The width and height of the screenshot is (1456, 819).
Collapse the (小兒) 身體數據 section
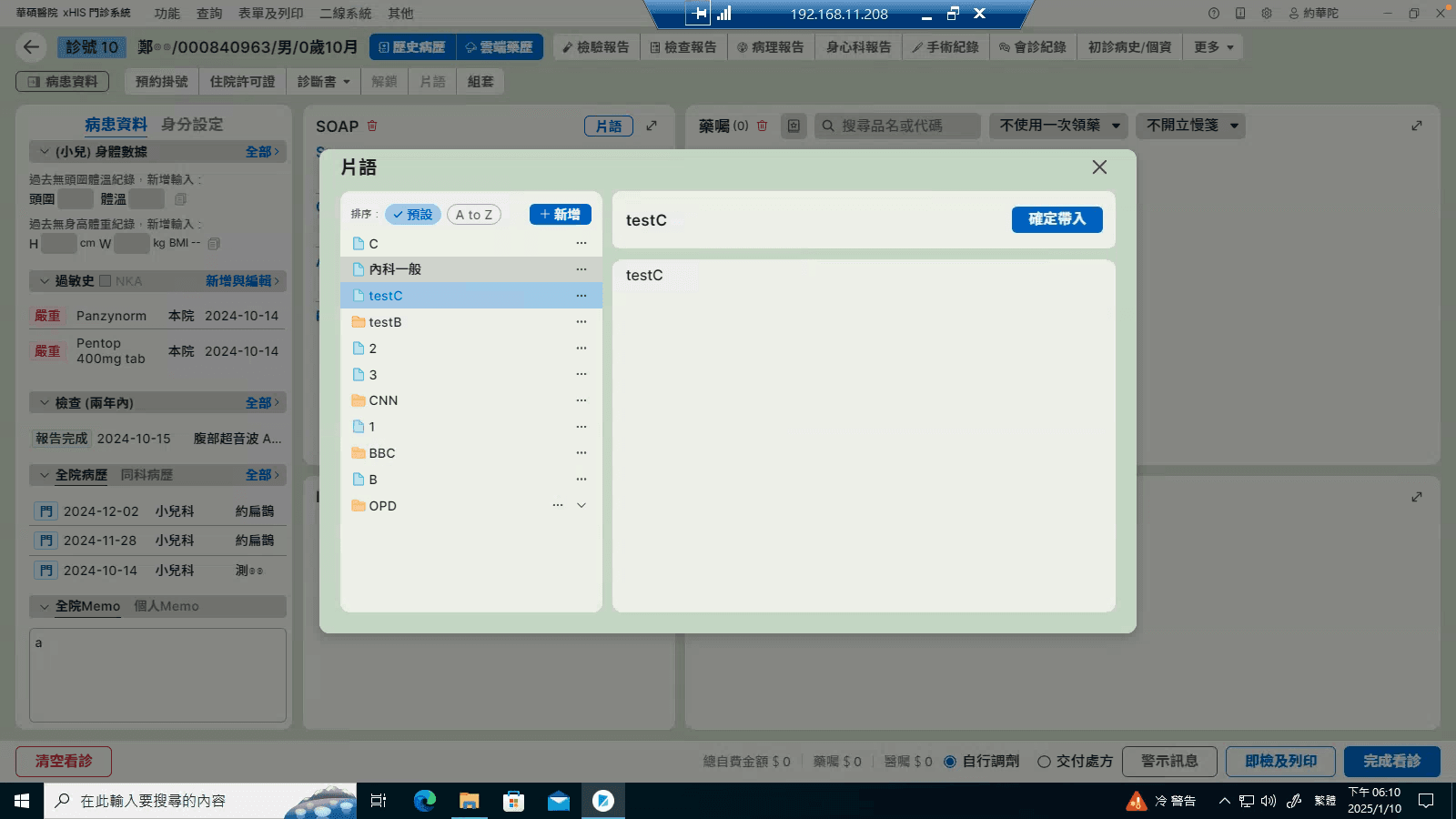(44, 152)
